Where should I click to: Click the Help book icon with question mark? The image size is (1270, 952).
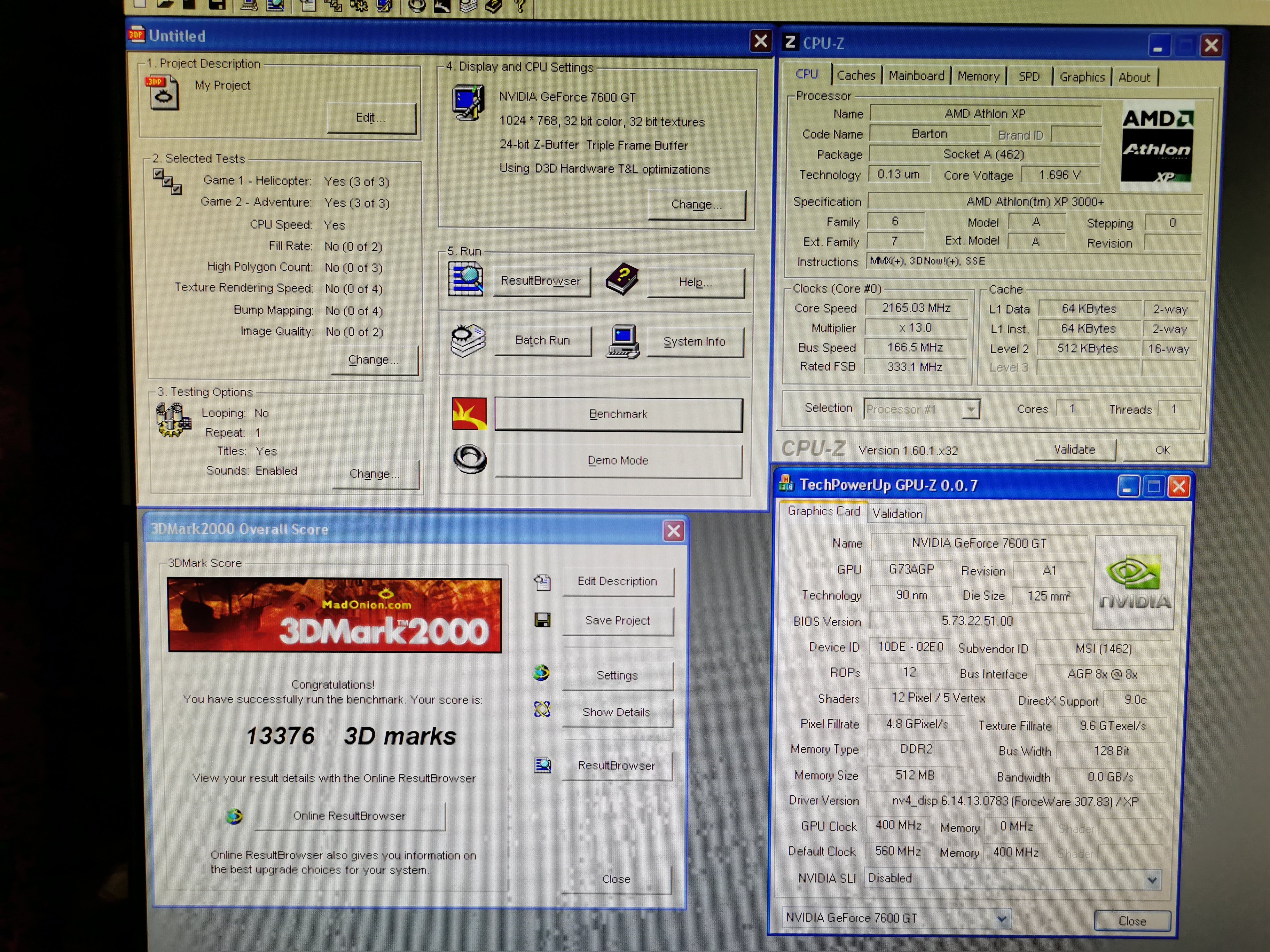tap(622, 279)
